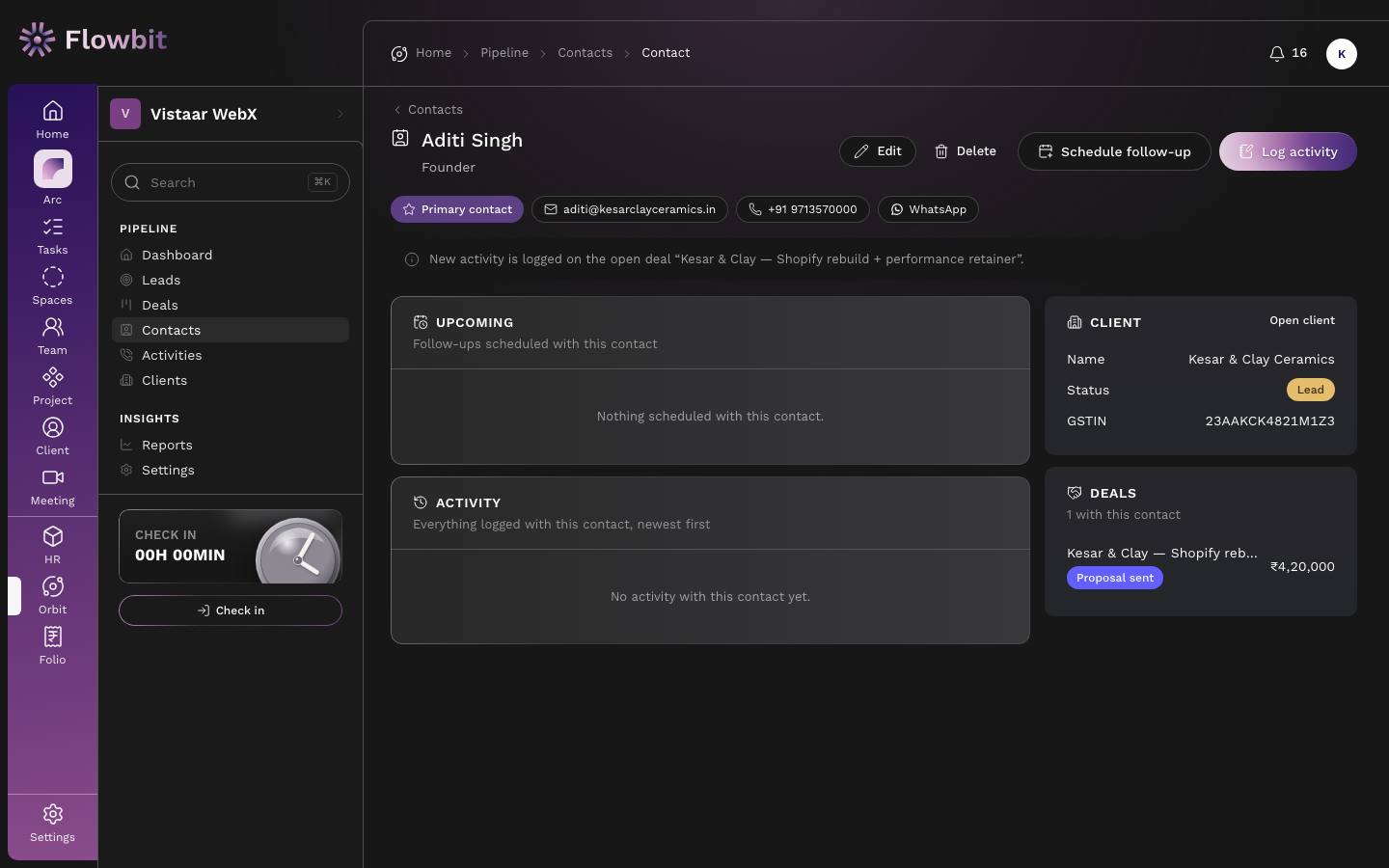Image resolution: width=1389 pixels, height=868 pixels.
Task: Open the notifications bell showing 16
Action: point(1289,53)
